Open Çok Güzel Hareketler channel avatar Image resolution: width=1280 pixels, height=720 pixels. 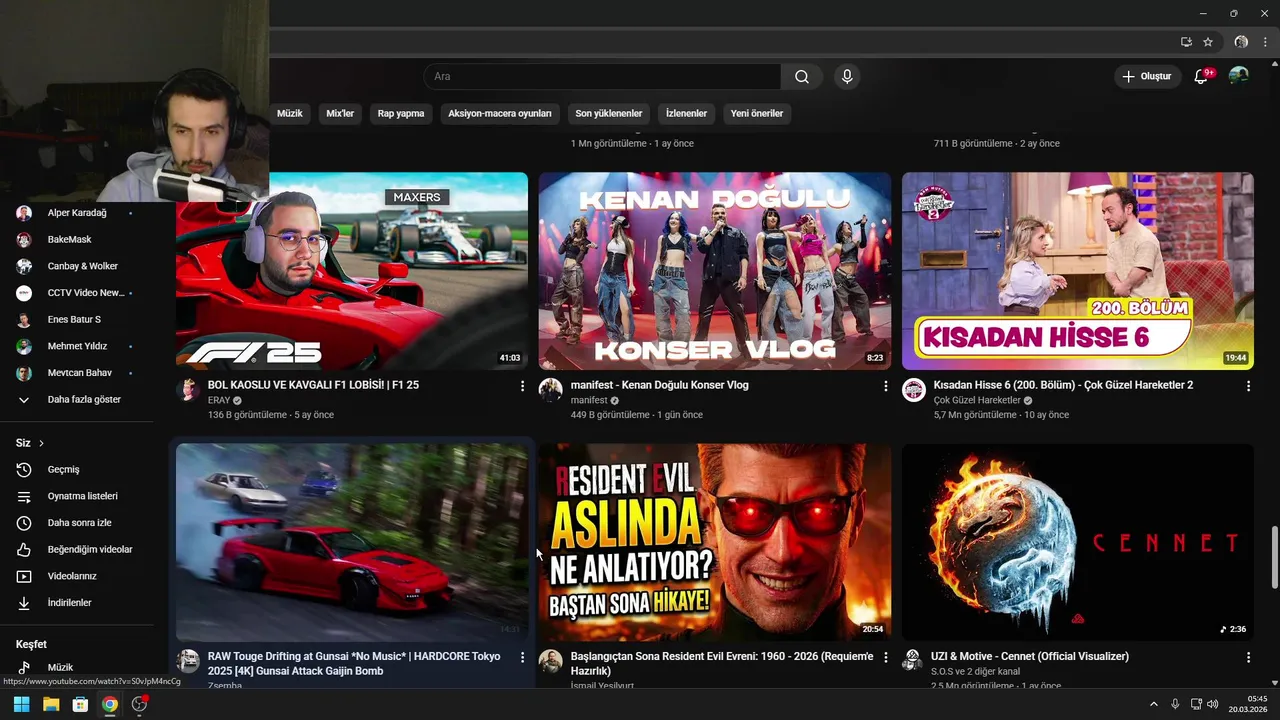[914, 390]
